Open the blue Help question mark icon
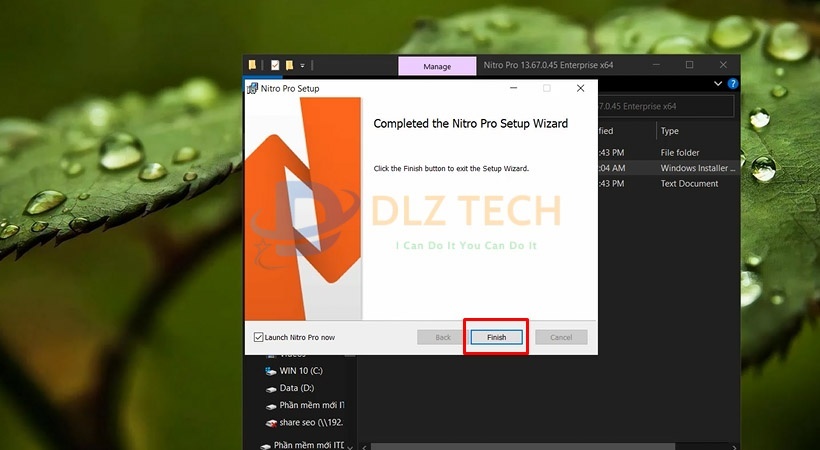The image size is (820, 450). [733, 84]
